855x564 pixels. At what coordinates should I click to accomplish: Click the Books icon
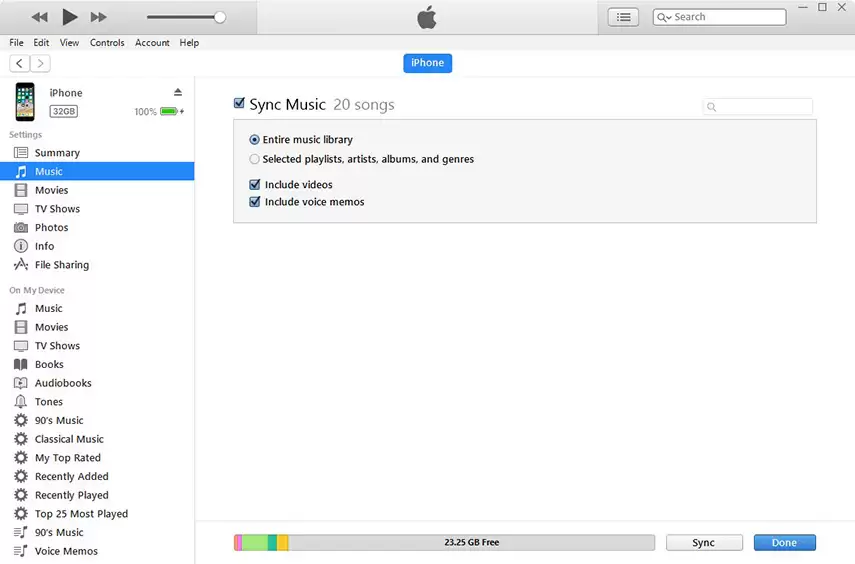pyautogui.click(x=21, y=364)
